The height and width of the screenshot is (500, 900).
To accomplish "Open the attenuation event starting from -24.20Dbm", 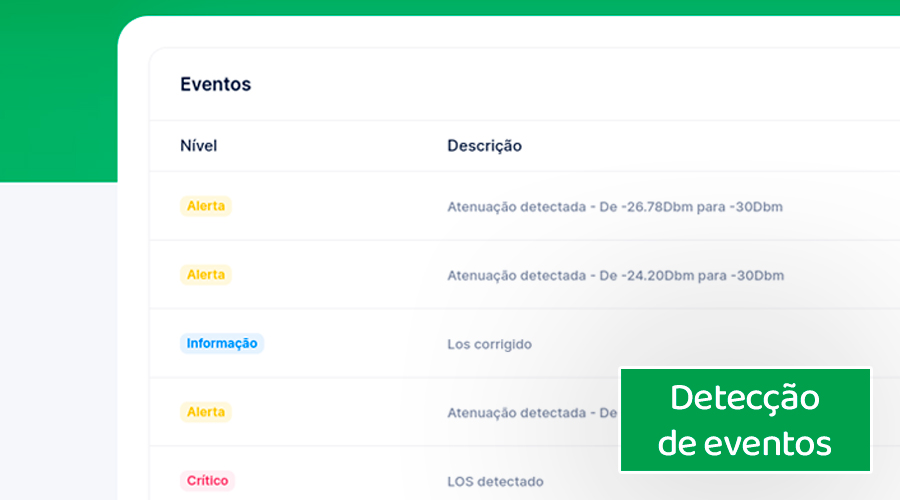I will coord(615,275).
